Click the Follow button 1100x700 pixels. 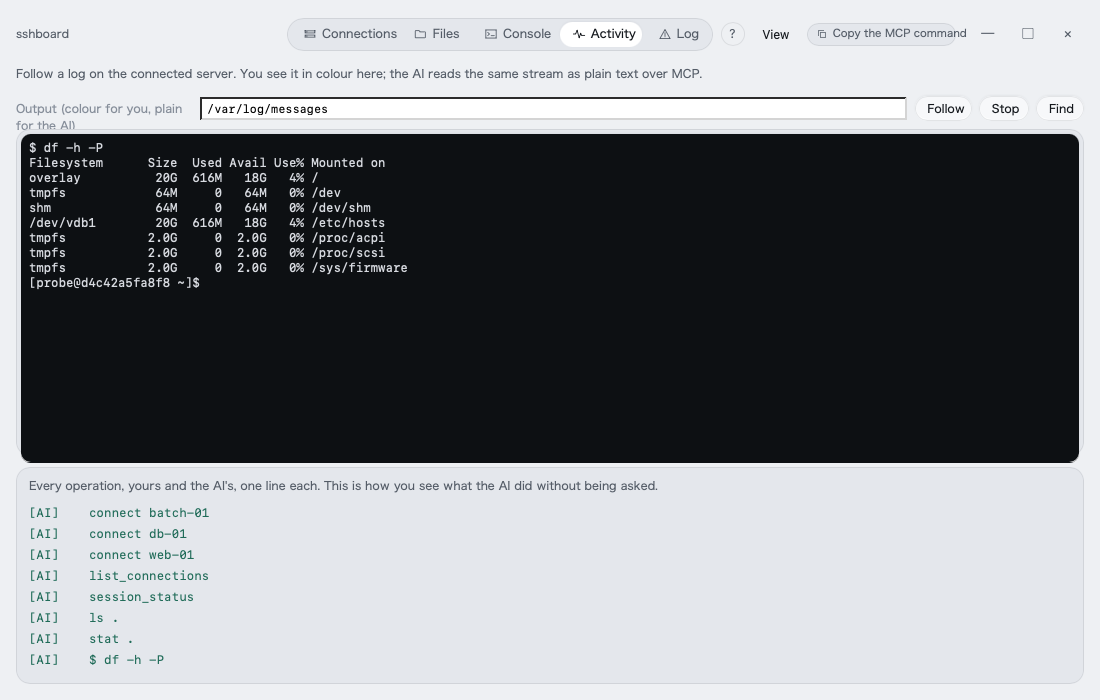pos(944,109)
